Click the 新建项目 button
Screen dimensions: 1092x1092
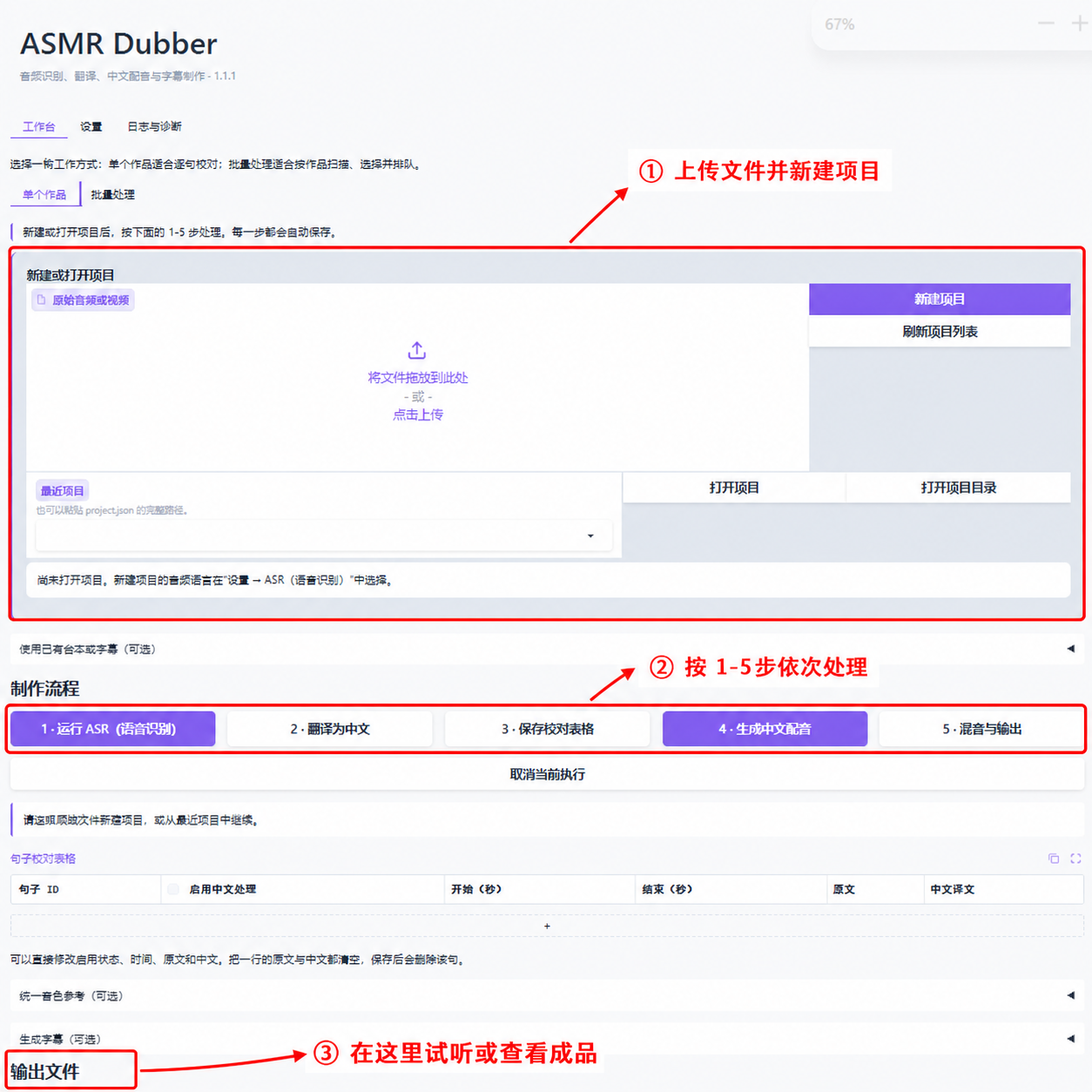(x=940, y=299)
